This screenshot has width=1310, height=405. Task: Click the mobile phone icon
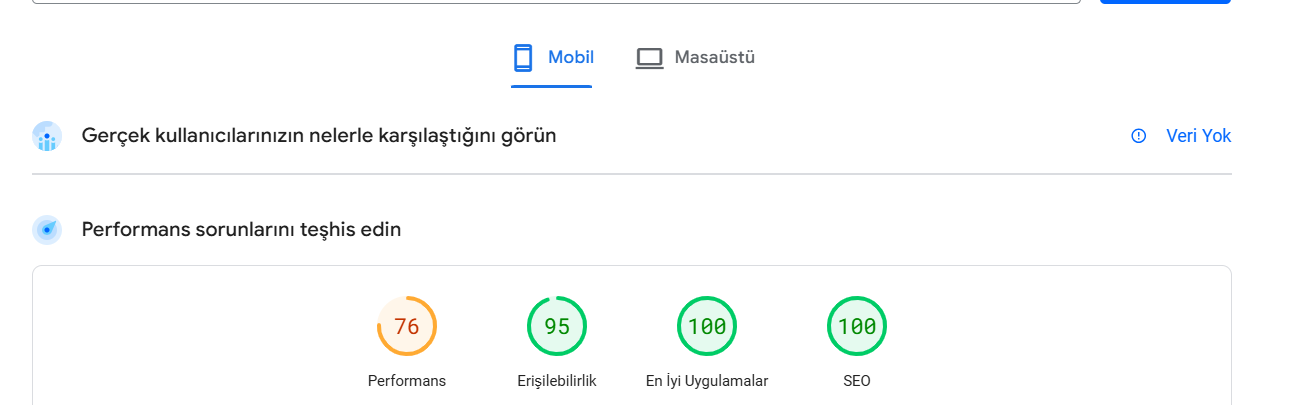pos(523,58)
